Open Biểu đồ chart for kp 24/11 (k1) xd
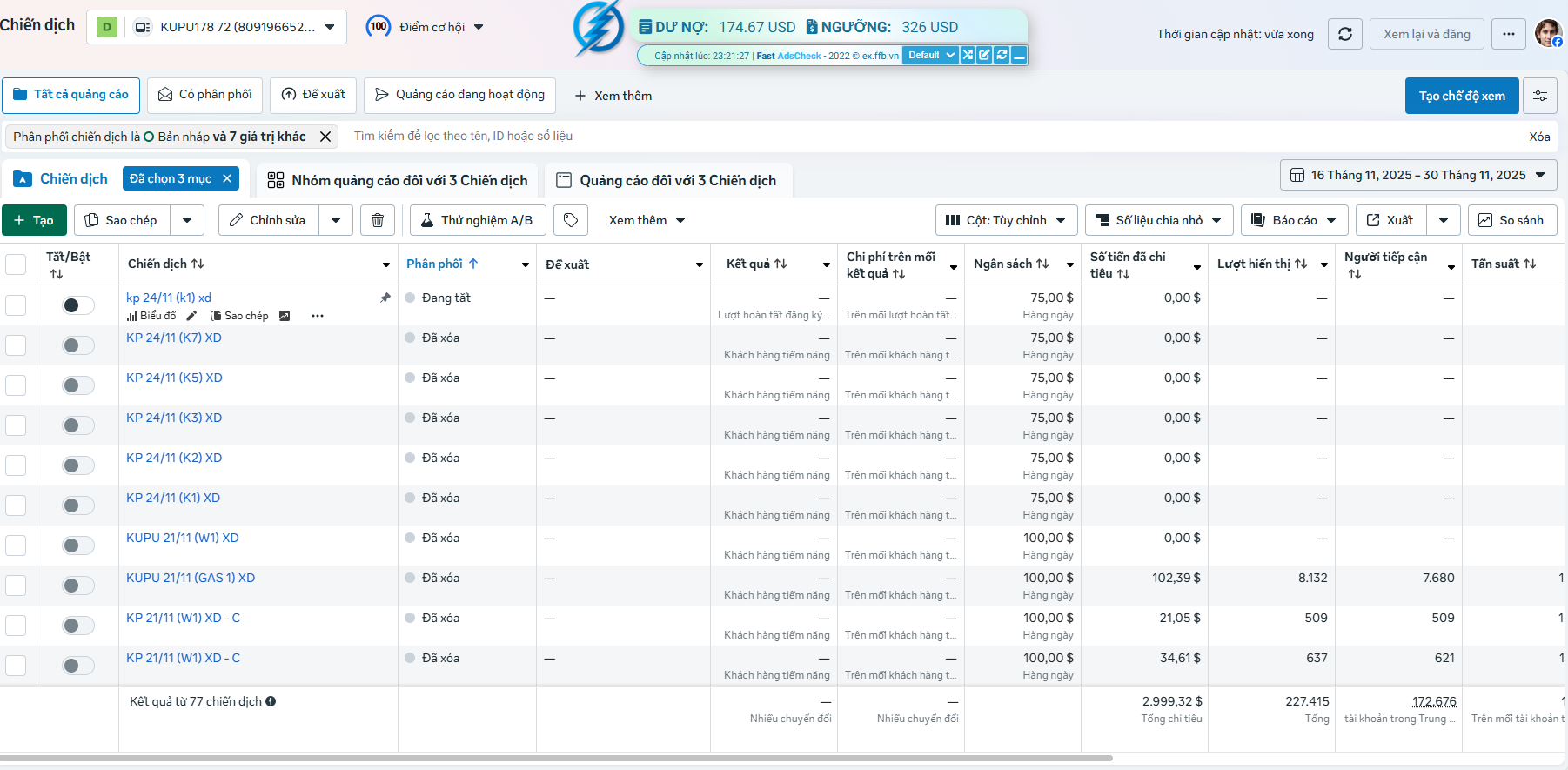The width and height of the screenshot is (1568, 770). [x=151, y=316]
